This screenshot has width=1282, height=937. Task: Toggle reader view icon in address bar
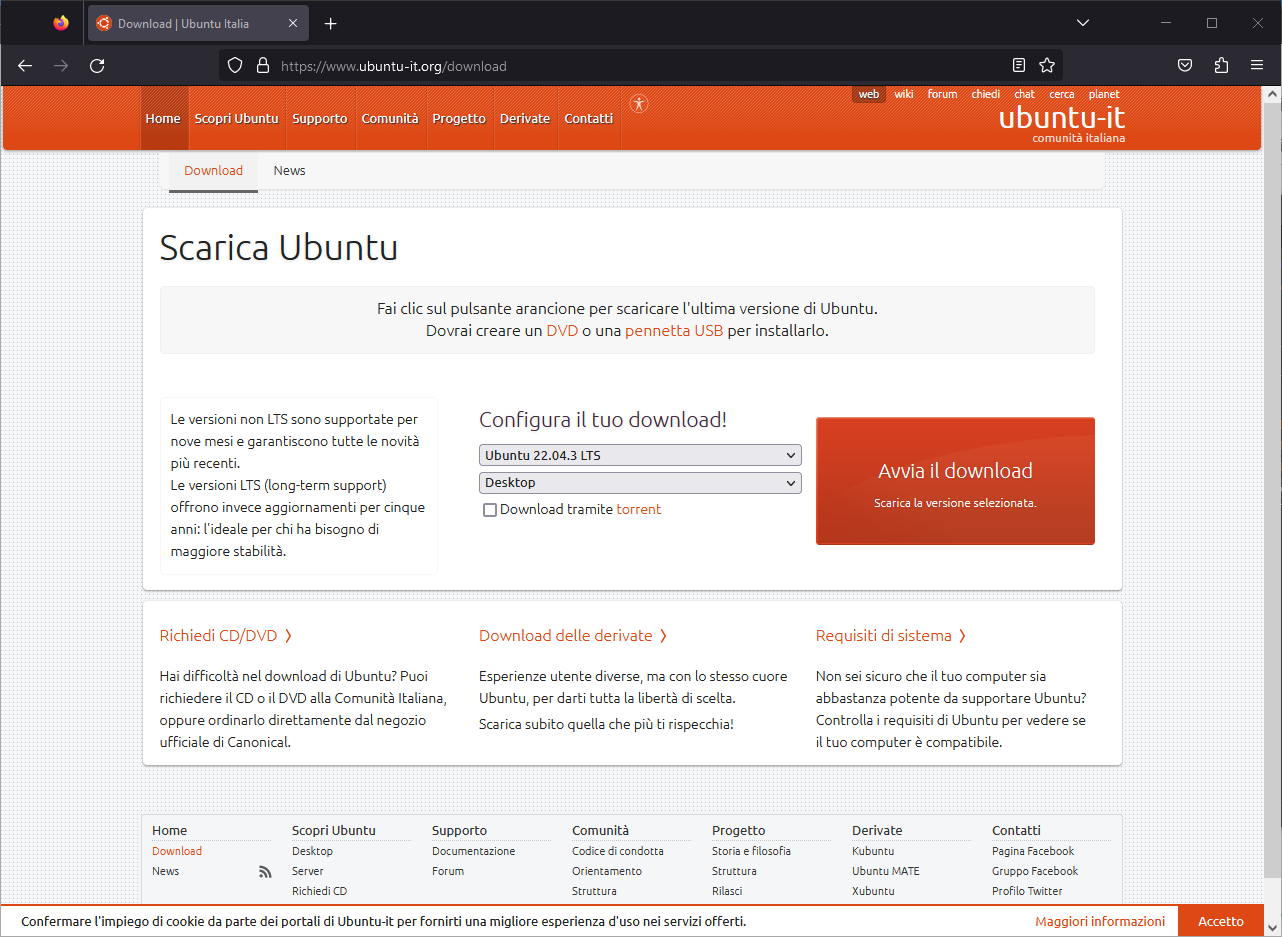tap(1019, 65)
